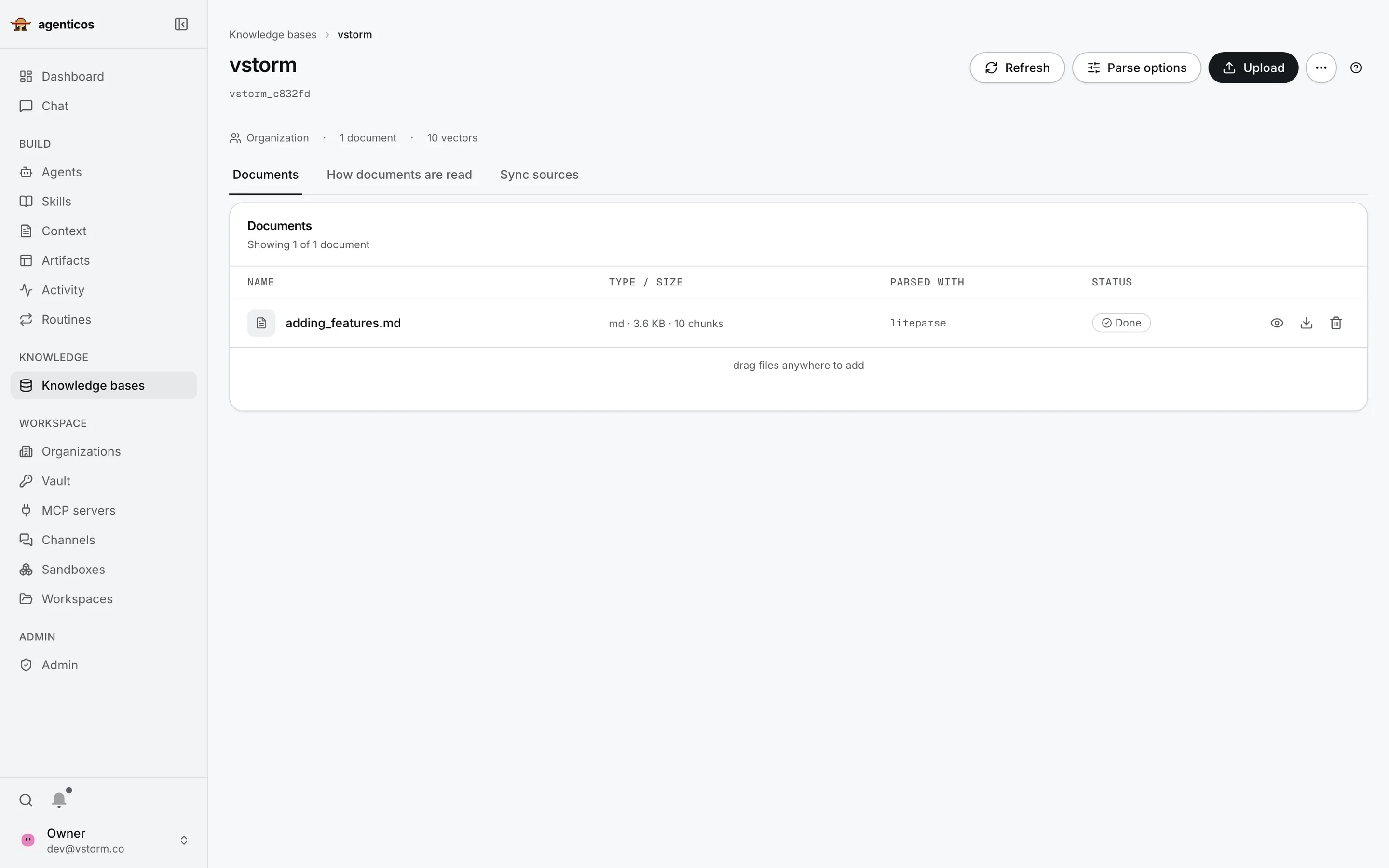Screen dimensions: 1389x868
Task: Download adding_features.md with the download icon
Action: click(1307, 323)
